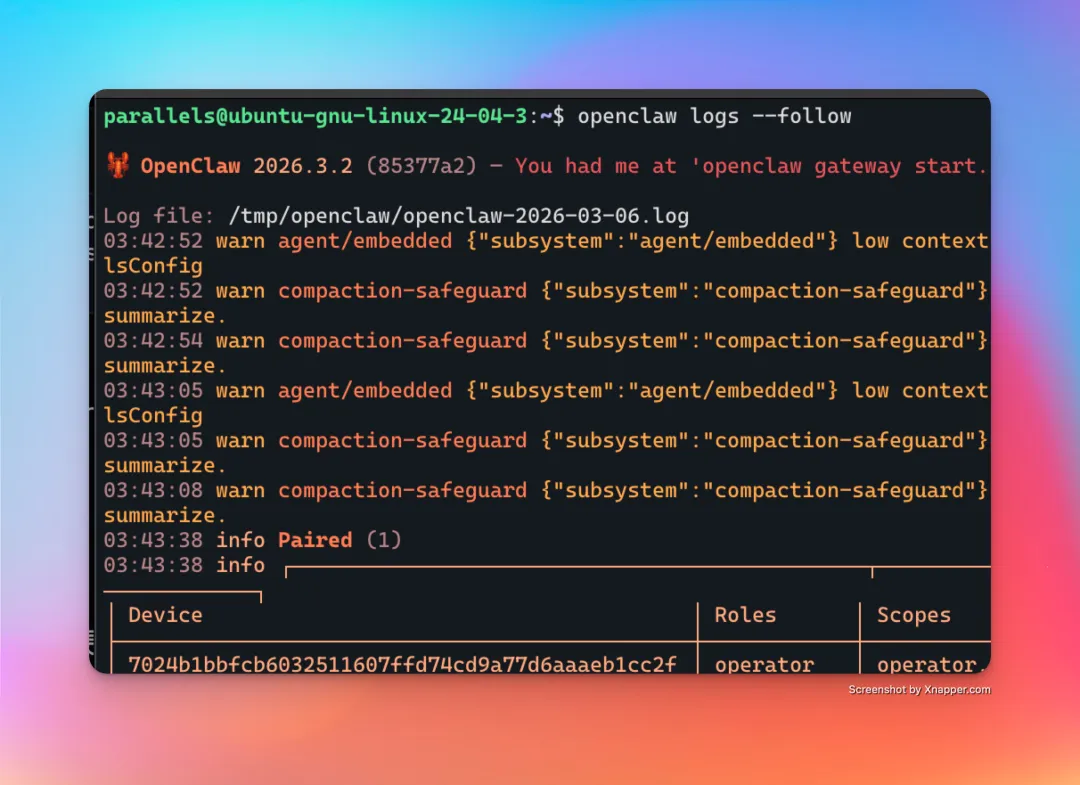Click the prompt text parallels@ubuntu-gnu-linux-24-04-3
This screenshot has width=1080, height=785.
(x=315, y=116)
